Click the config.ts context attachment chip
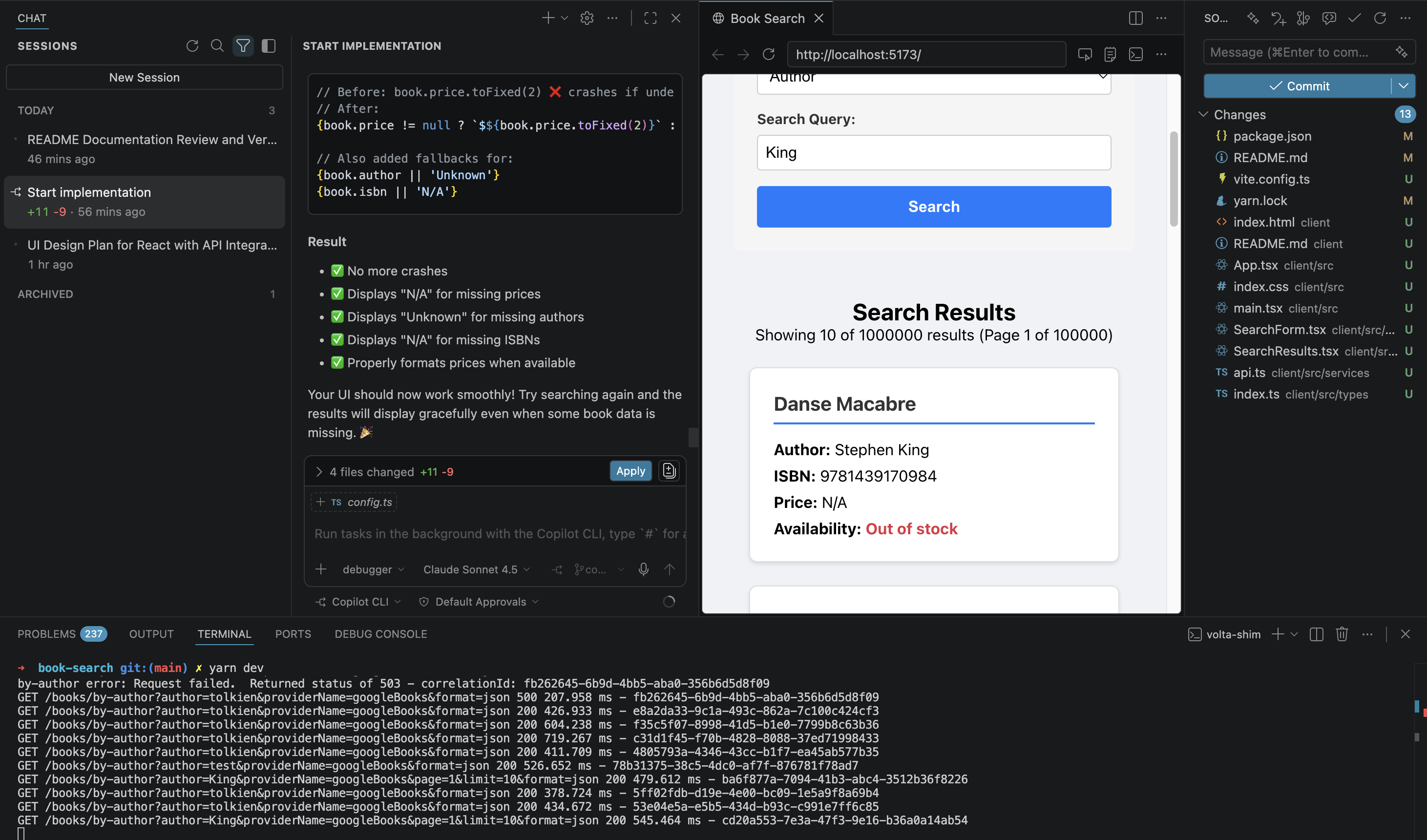This screenshot has width=1427, height=840. [354, 503]
